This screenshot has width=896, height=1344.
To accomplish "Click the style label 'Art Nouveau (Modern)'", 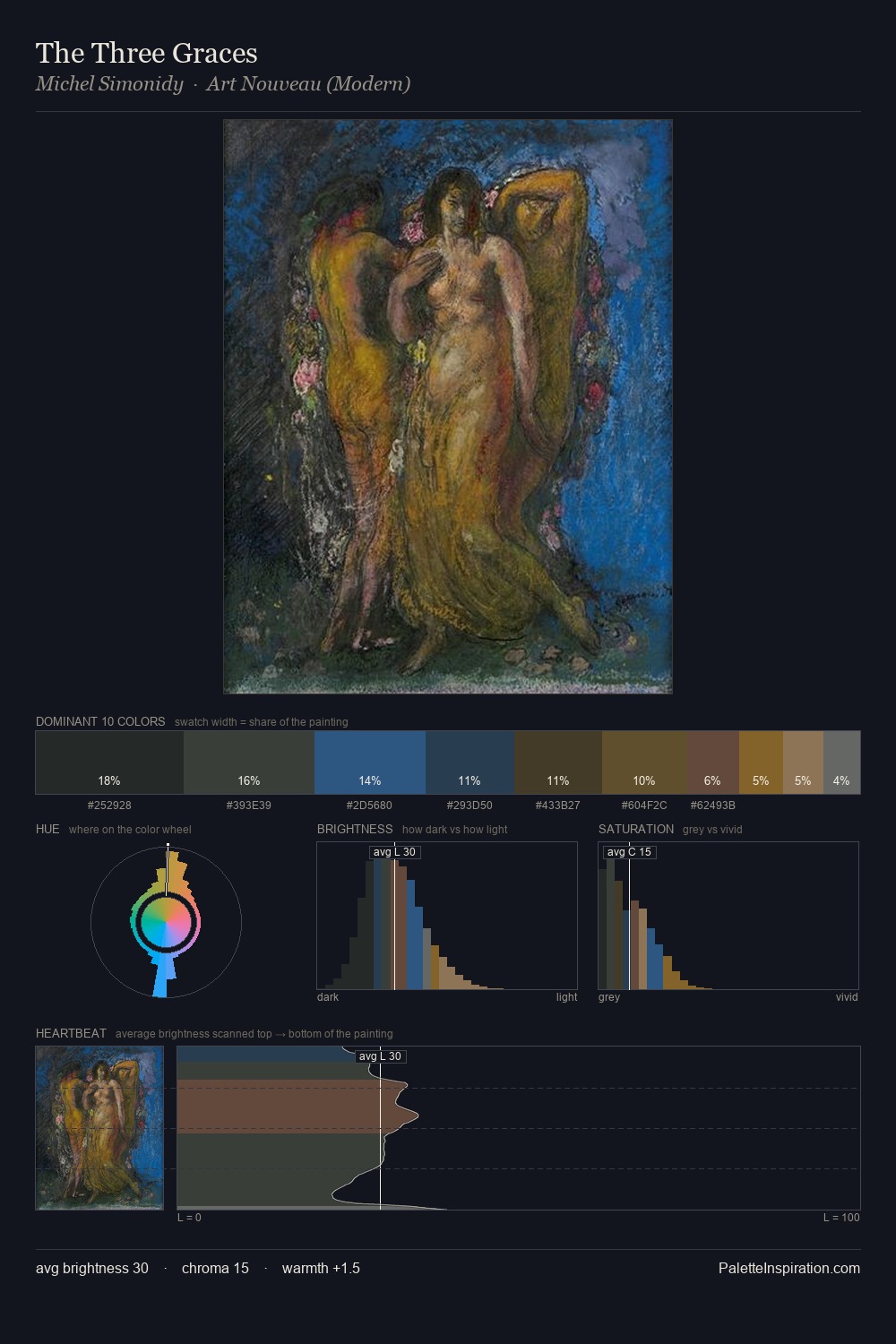I will point(308,84).
